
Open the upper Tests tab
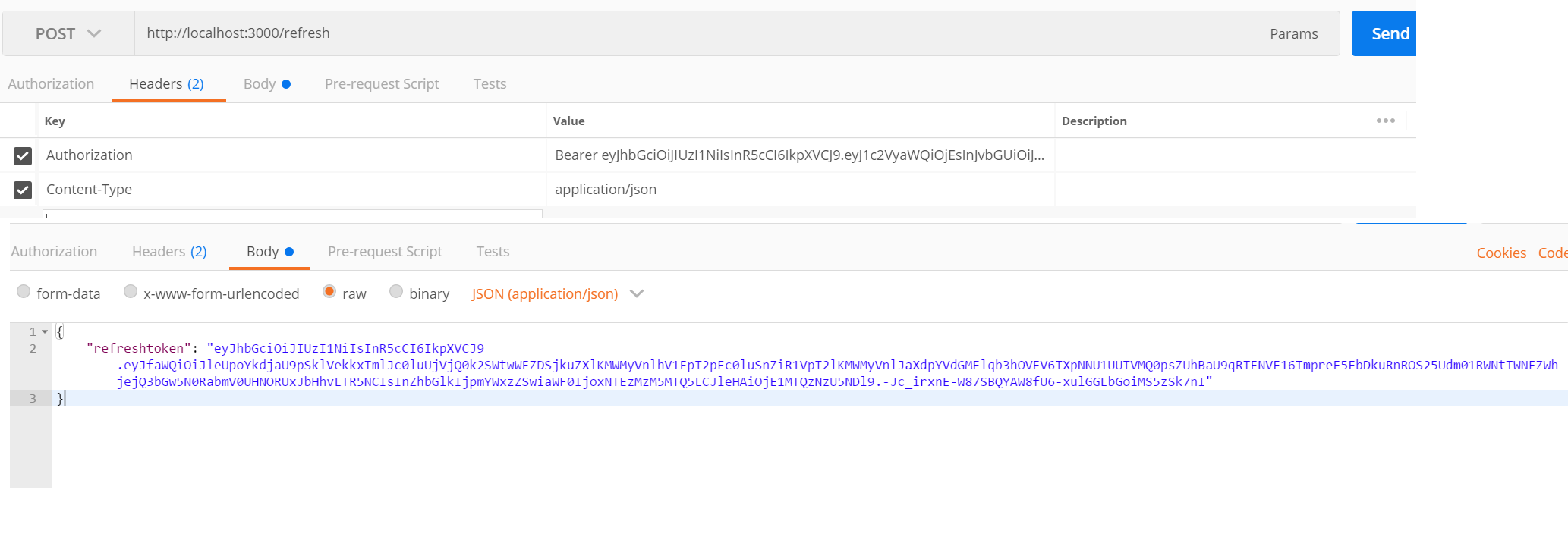pyautogui.click(x=490, y=84)
